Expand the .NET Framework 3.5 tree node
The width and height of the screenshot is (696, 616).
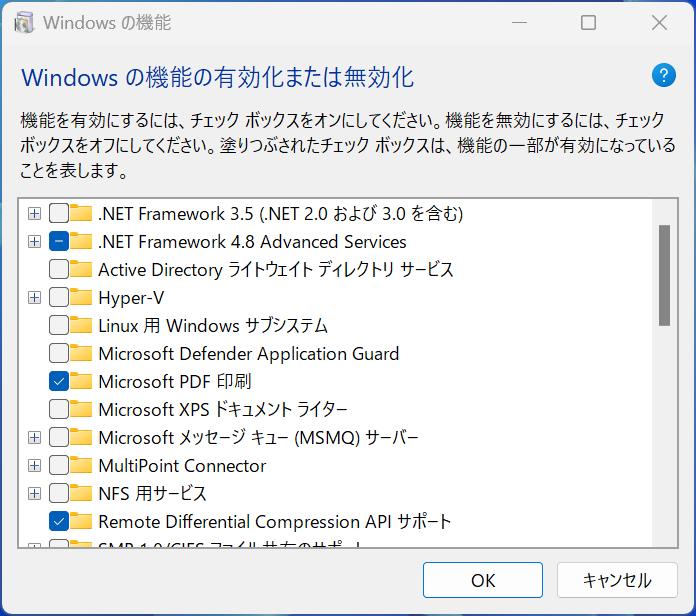35,214
